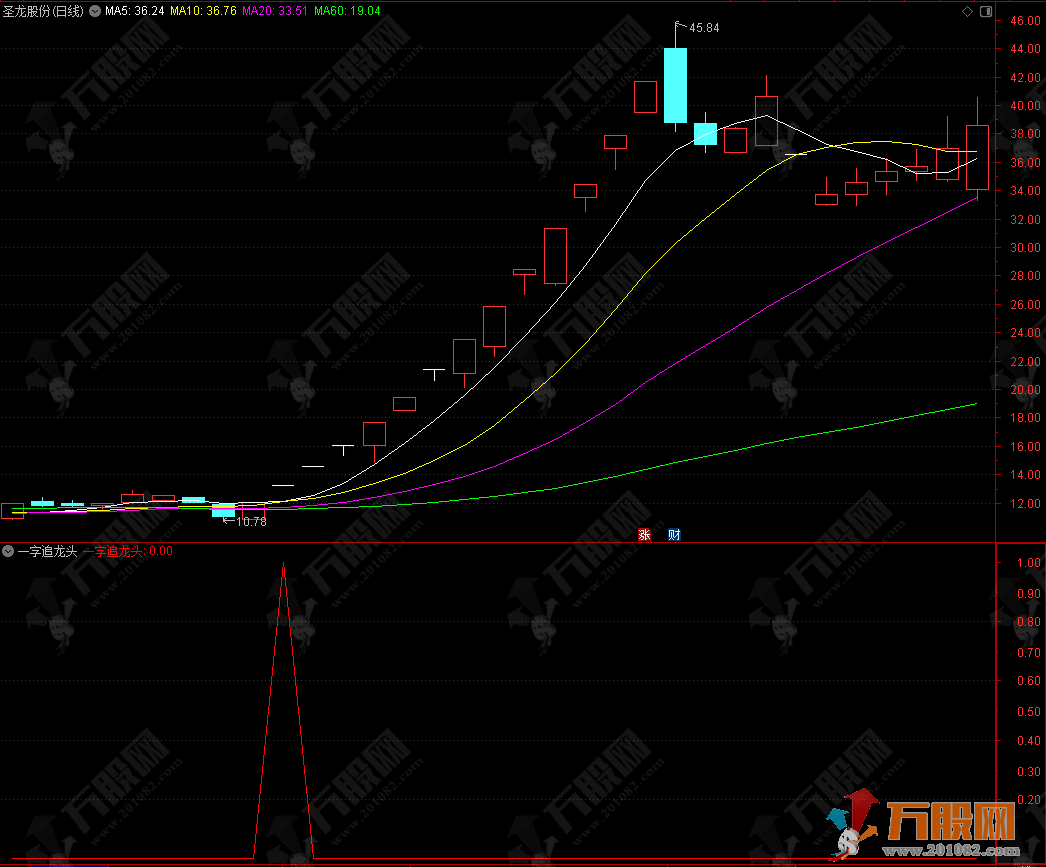1046x867 pixels.
Task: Click the blue 财 marker icon
Action: [674, 534]
